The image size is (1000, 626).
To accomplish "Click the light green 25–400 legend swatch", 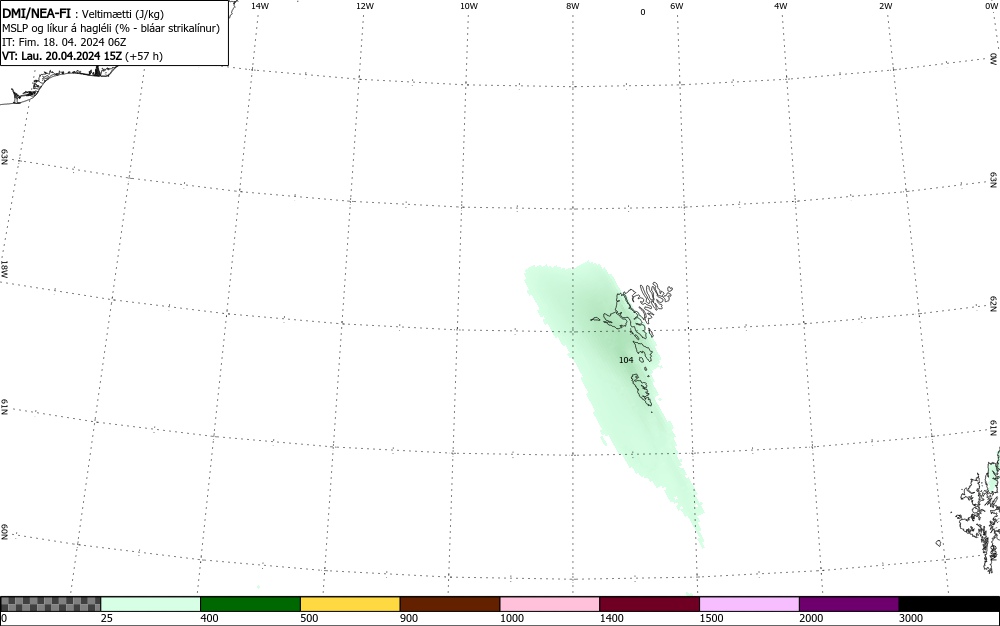I will 151,604.
